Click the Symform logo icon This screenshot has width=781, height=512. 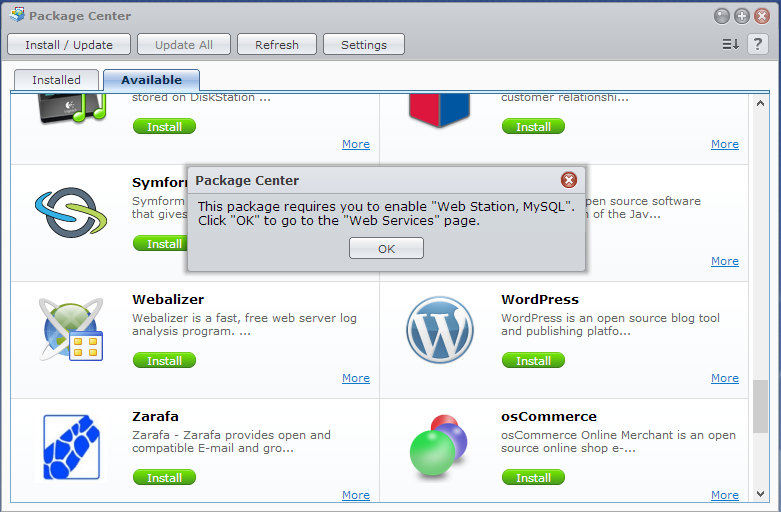[x=71, y=213]
